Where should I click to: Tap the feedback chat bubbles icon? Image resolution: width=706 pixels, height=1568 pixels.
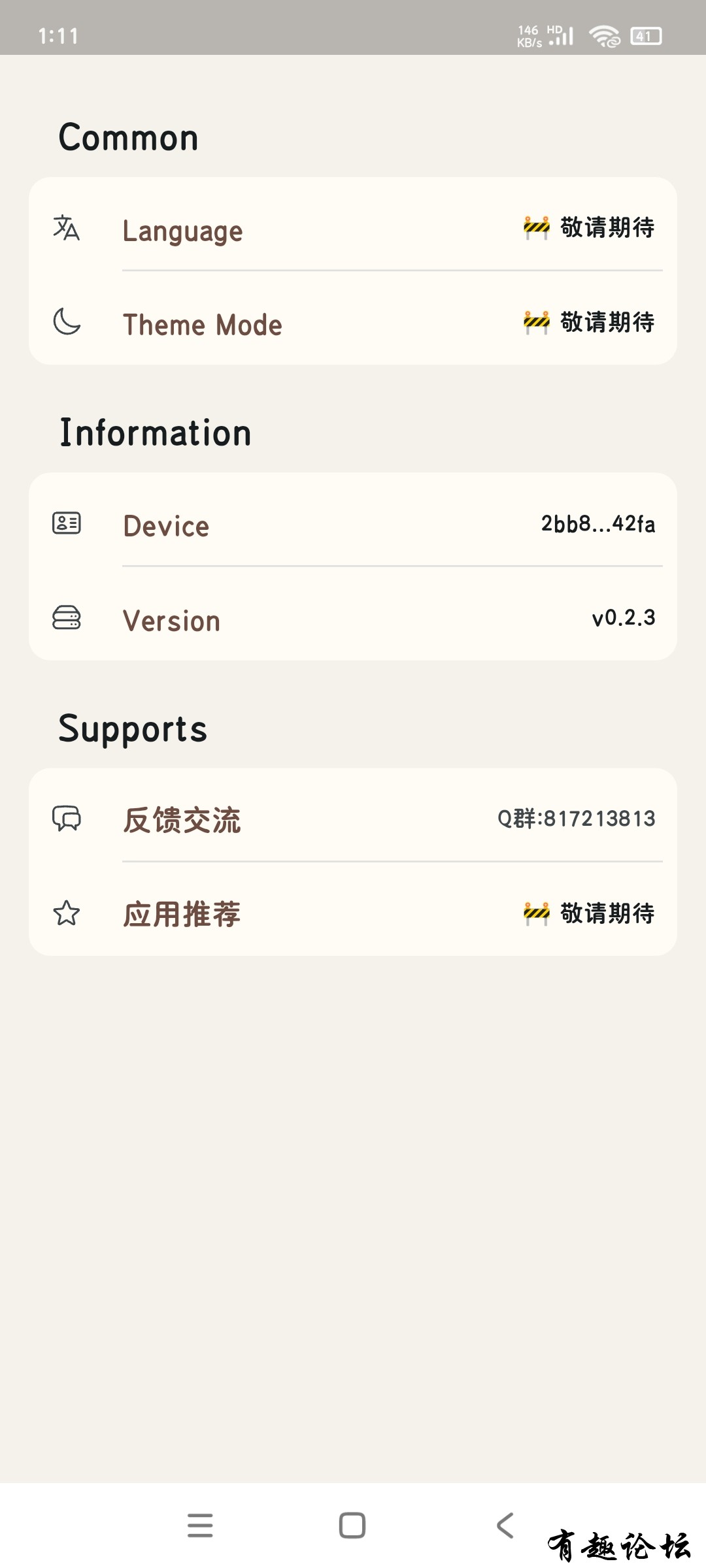(x=66, y=819)
